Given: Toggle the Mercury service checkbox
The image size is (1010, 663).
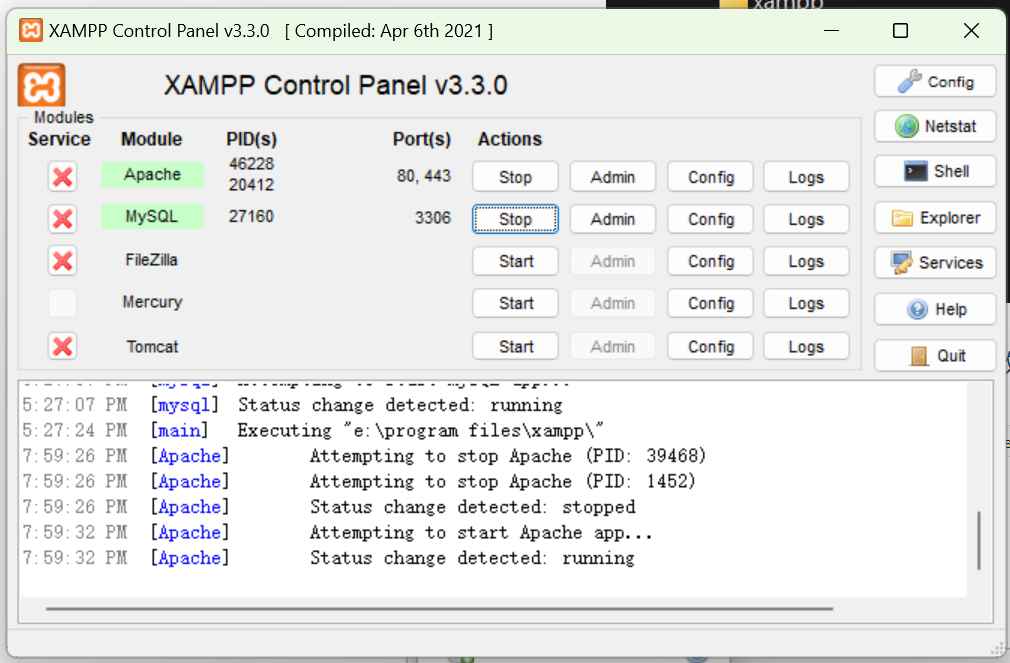Looking at the screenshot, I should click(62, 303).
